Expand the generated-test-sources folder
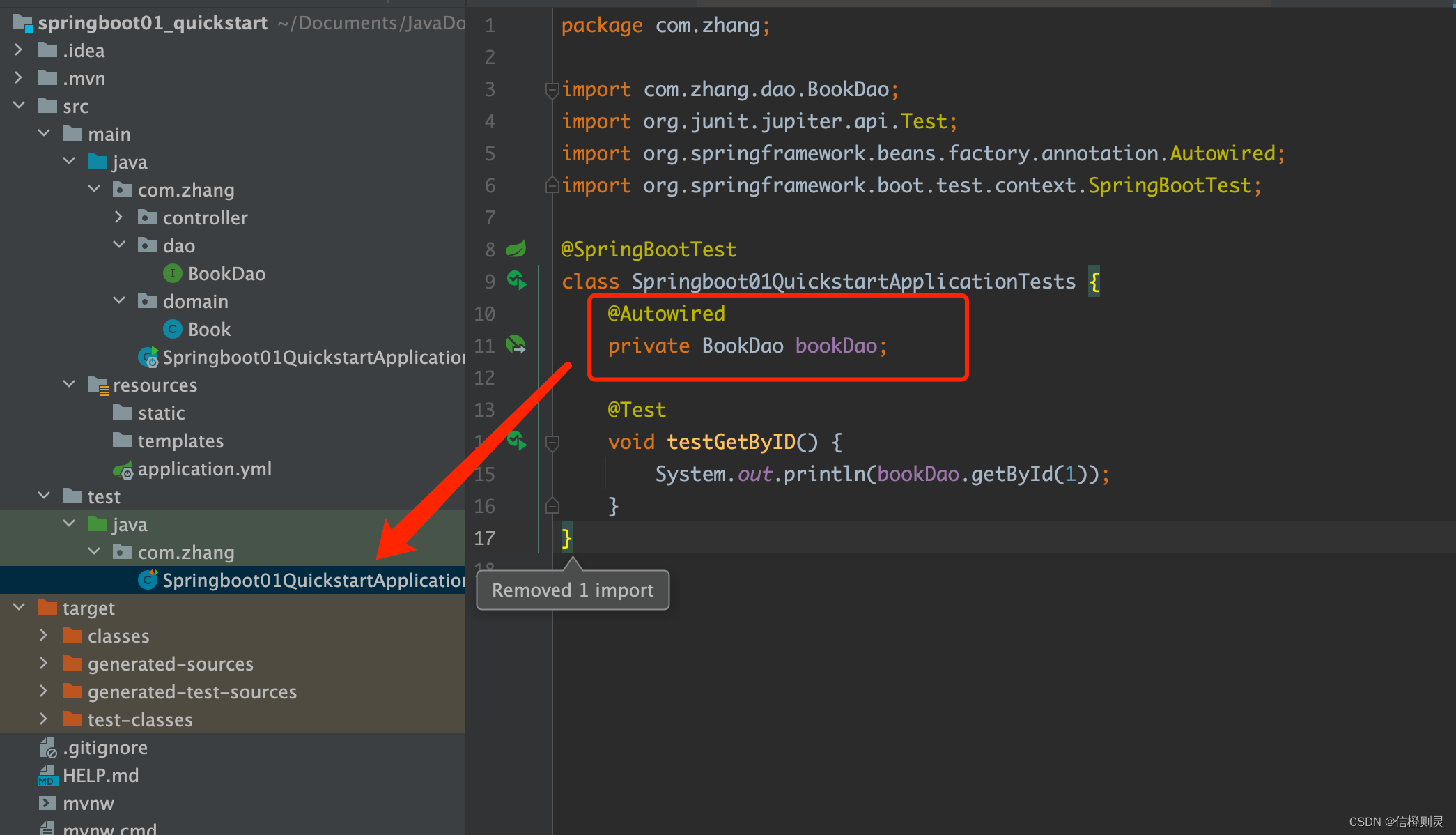This screenshot has height=835, width=1456. point(44,691)
